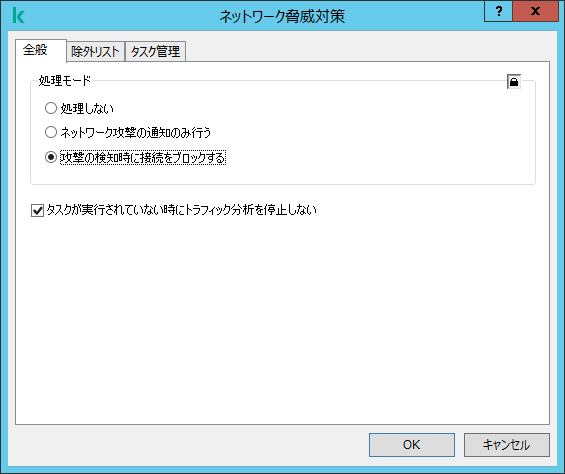
Task: Close the ネットワーク脅威対策 dialog with X
Action: point(535,11)
